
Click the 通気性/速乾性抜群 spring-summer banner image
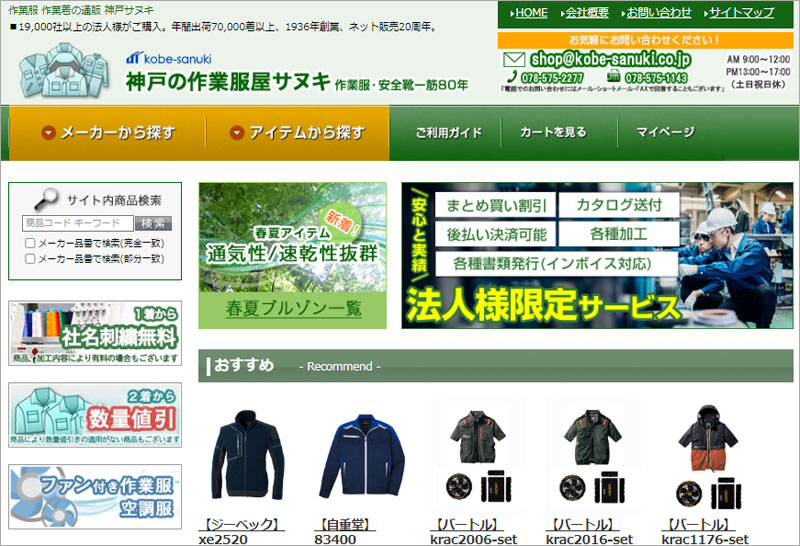point(292,237)
